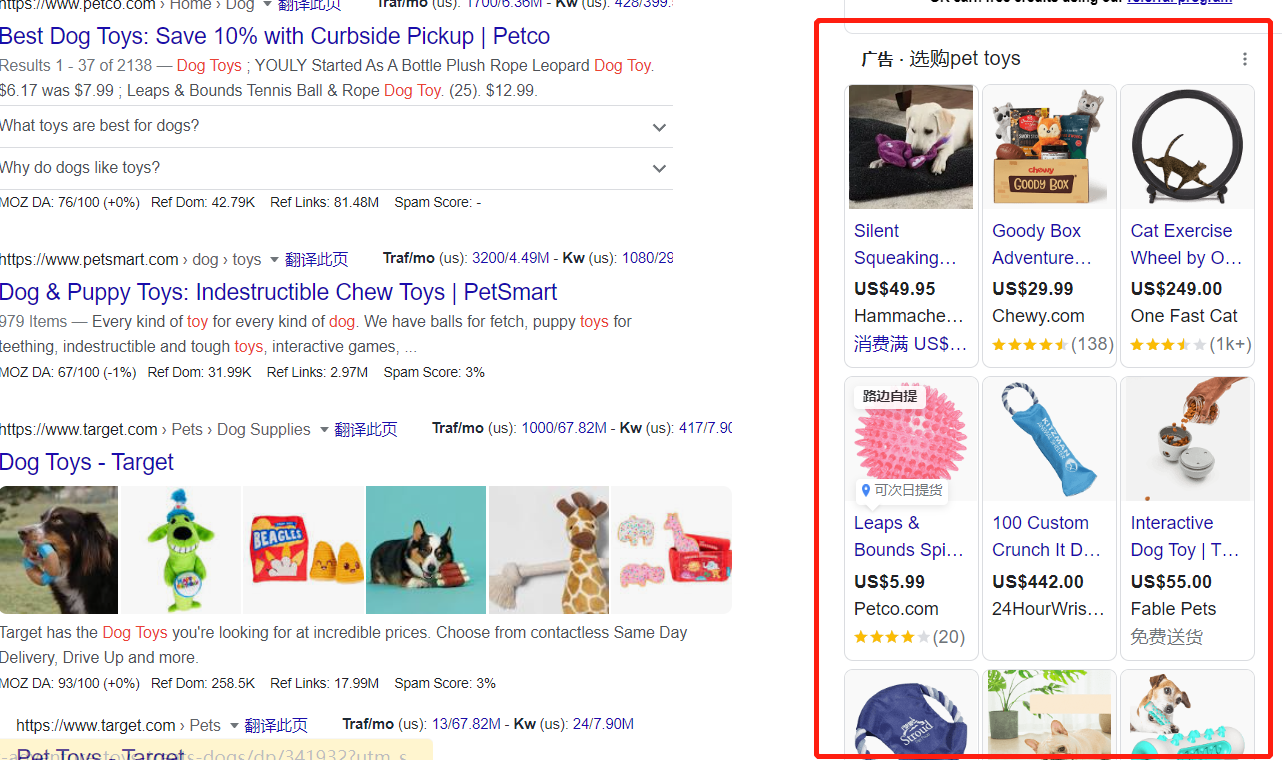Screen dimensions: 1282x760
Task: Click the Goody Box product image
Action: [x=1049, y=146]
